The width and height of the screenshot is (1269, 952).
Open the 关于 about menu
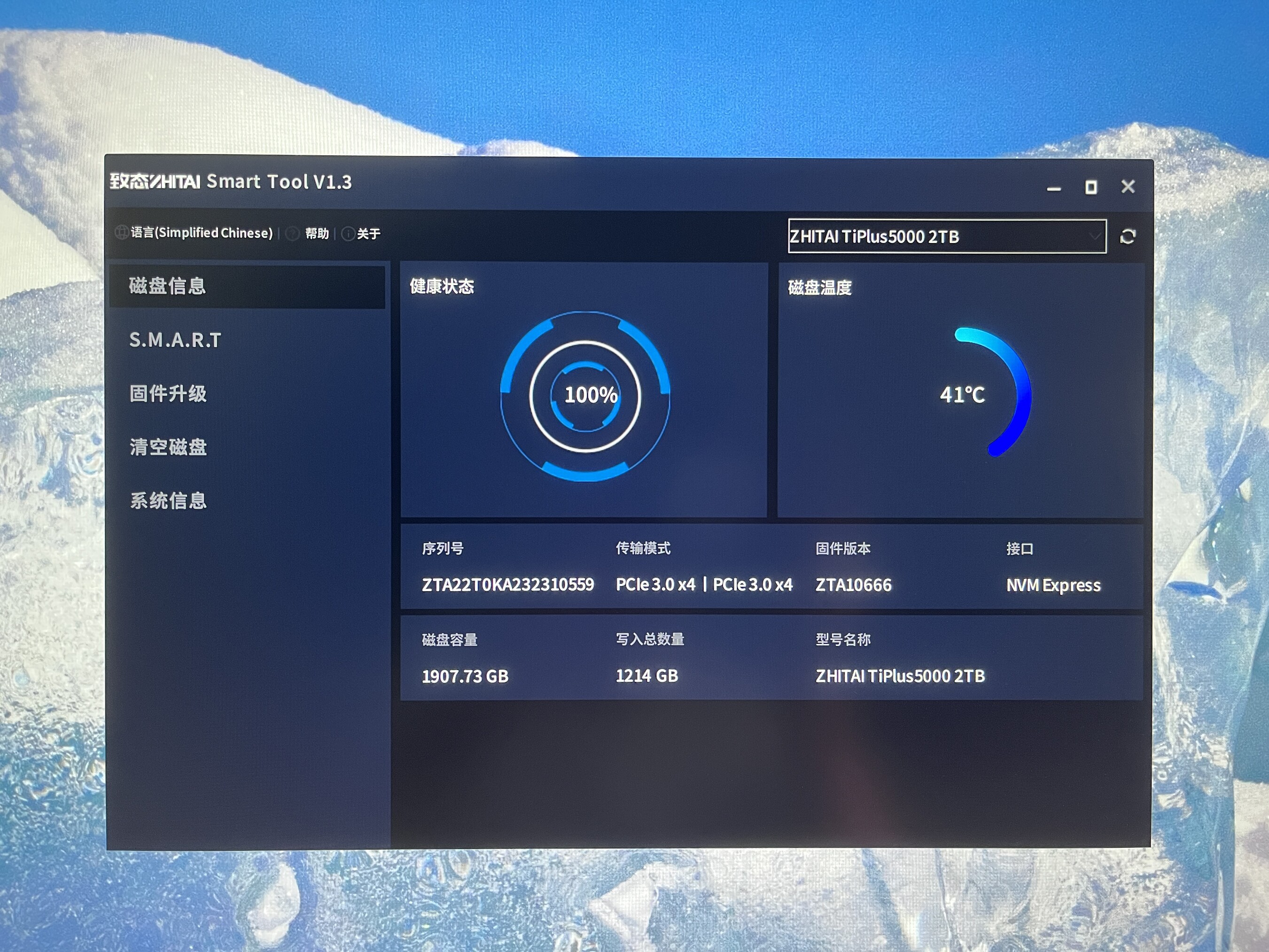click(x=368, y=234)
